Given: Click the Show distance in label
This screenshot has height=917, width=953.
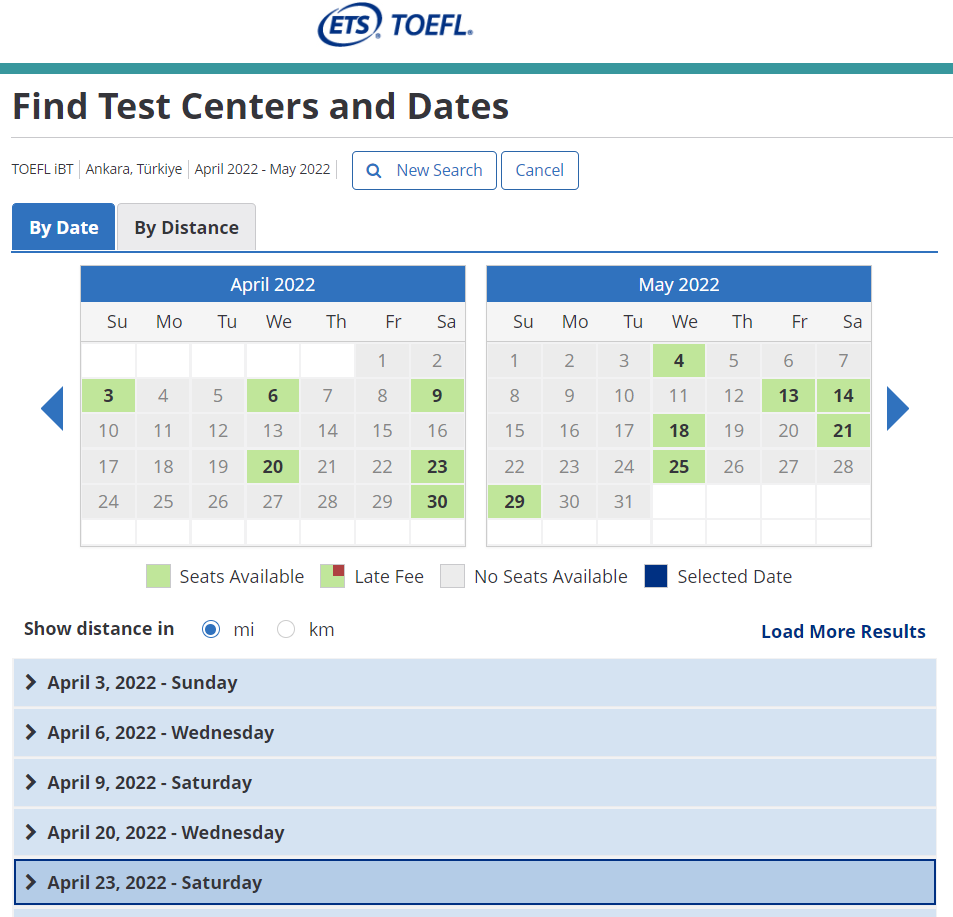Looking at the screenshot, I should point(99,629).
